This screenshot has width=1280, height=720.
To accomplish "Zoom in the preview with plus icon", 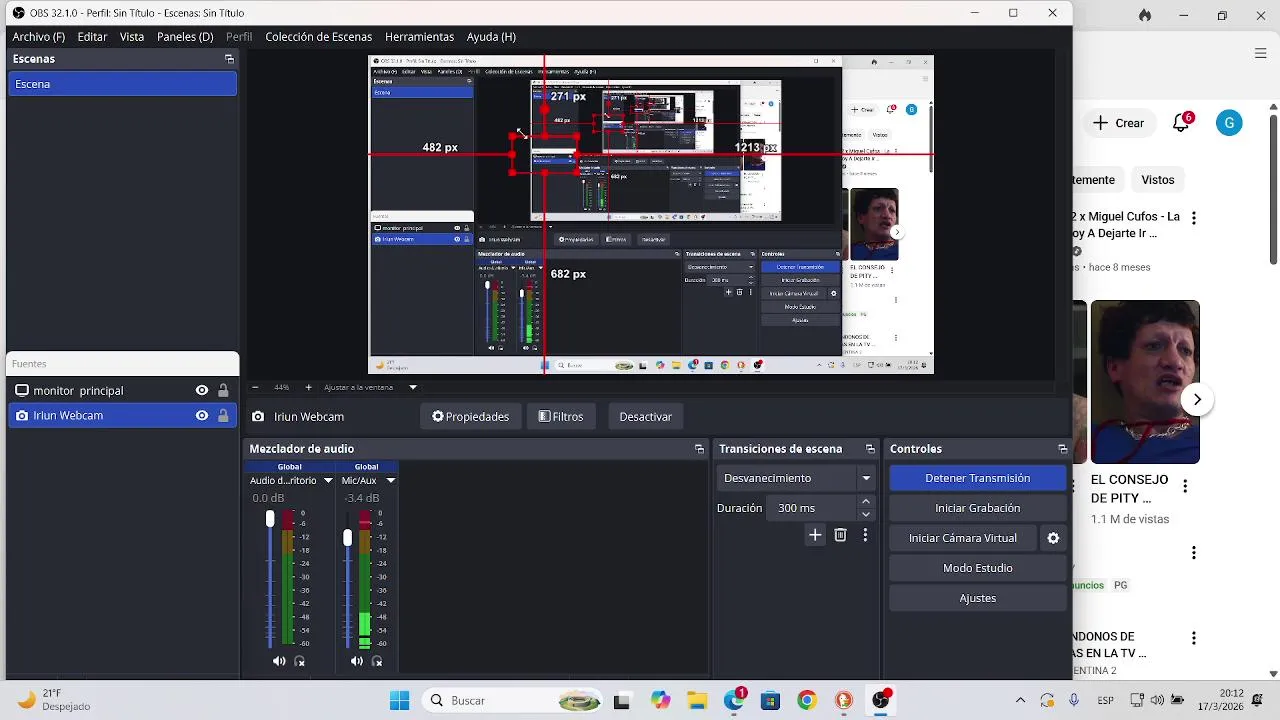I will click(x=308, y=387).
